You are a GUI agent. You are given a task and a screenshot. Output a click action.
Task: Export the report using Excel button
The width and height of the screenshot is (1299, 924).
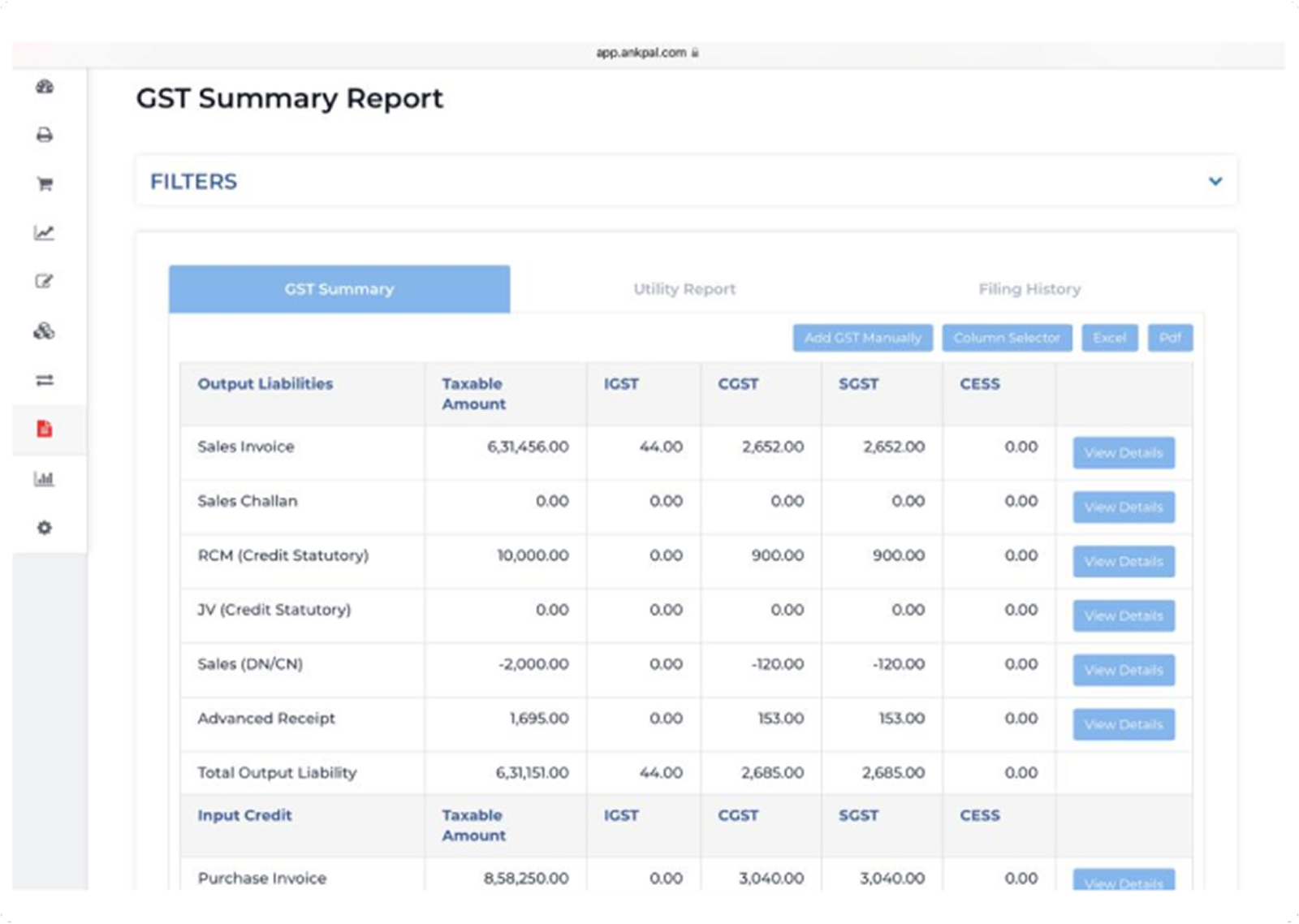[x=1109, y=338]
